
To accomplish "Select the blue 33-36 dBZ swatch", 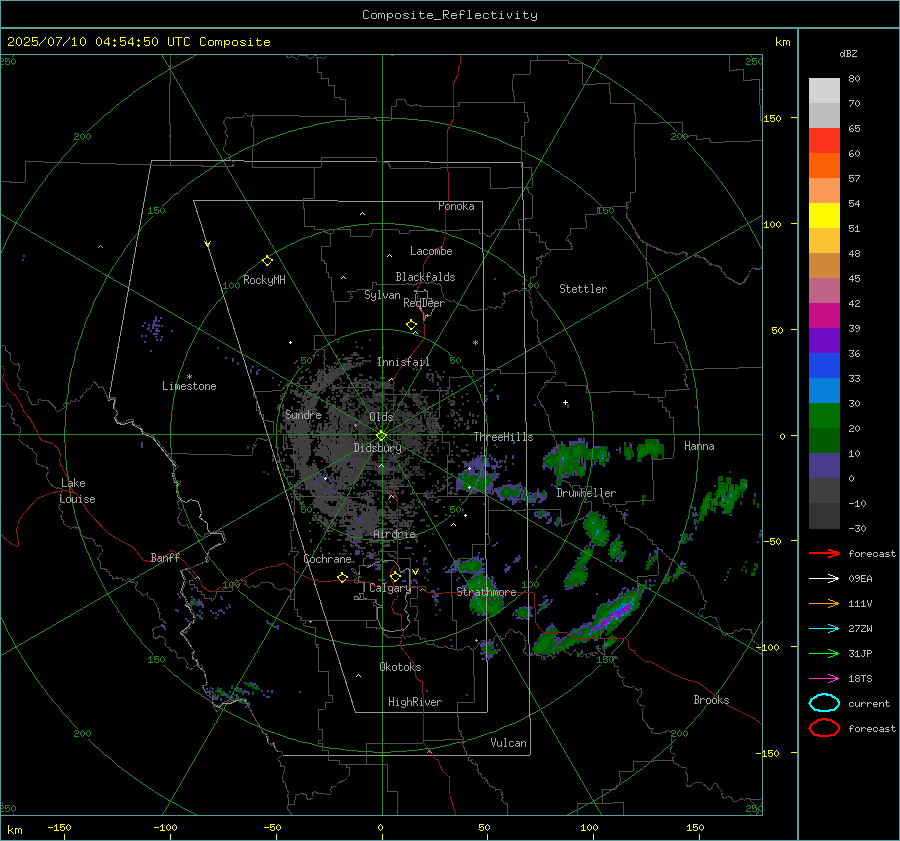I will point(824,366).
